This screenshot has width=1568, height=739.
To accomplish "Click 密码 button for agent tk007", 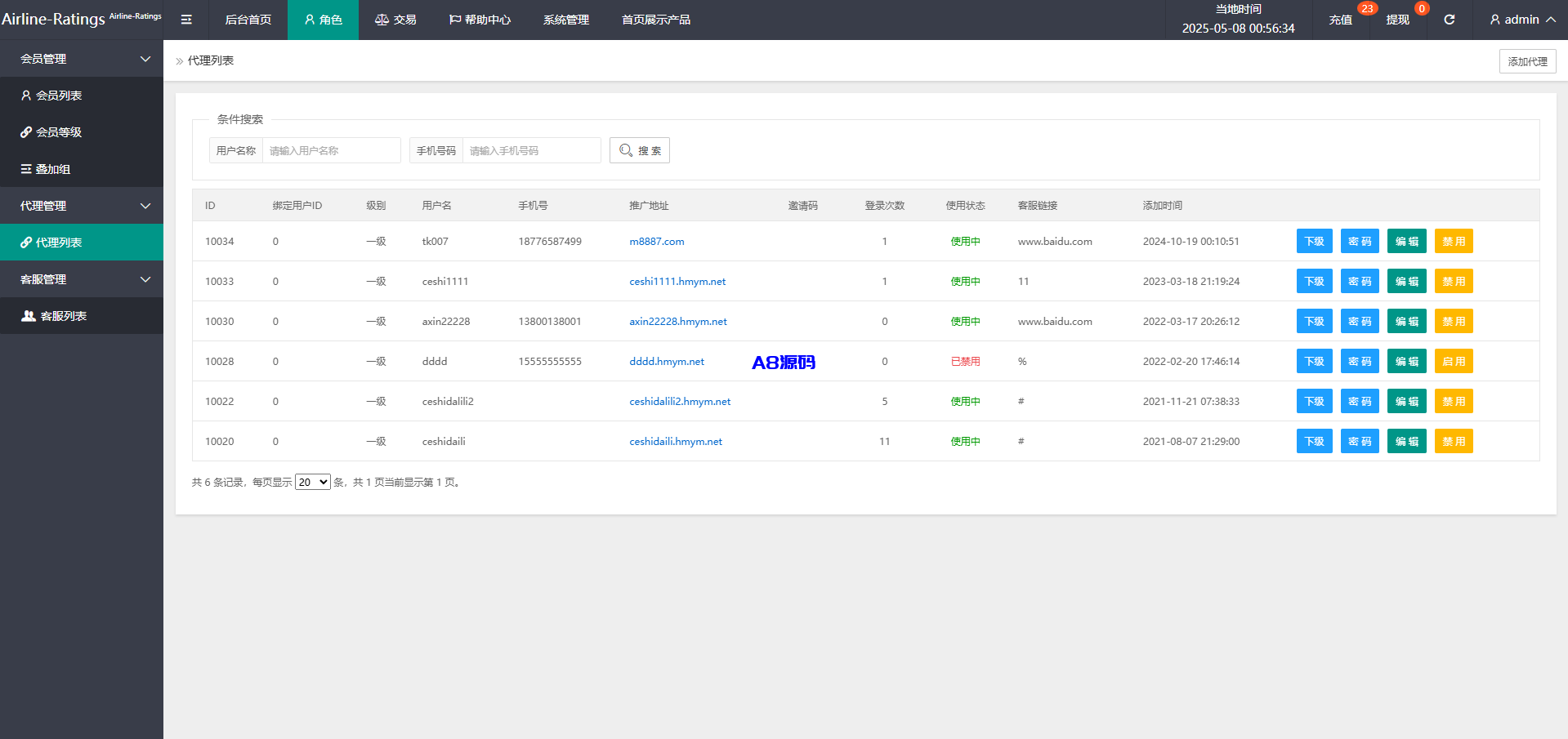I will click(1360, 241).
